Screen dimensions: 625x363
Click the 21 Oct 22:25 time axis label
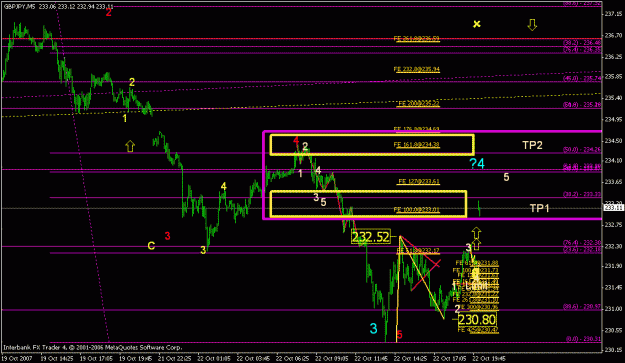tap(174, 358)
